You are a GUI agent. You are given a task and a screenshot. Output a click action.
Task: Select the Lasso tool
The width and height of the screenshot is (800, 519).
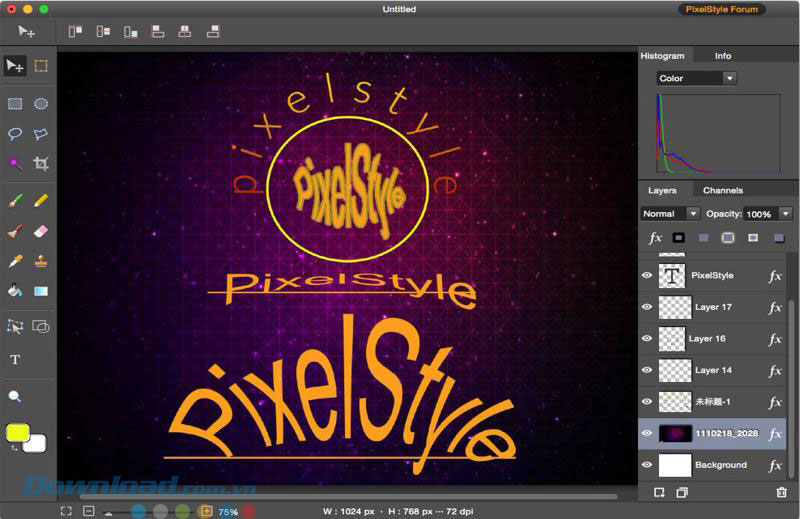pyautogui.click(x=15, y=134)
